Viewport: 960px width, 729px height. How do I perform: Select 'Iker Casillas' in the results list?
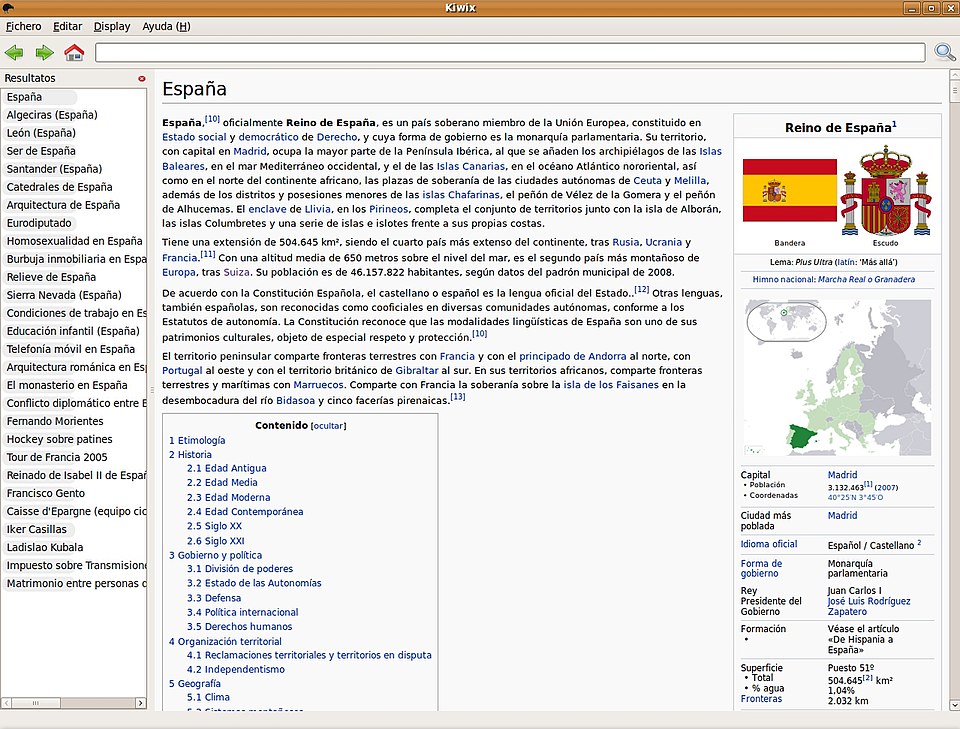pos(37,529)
